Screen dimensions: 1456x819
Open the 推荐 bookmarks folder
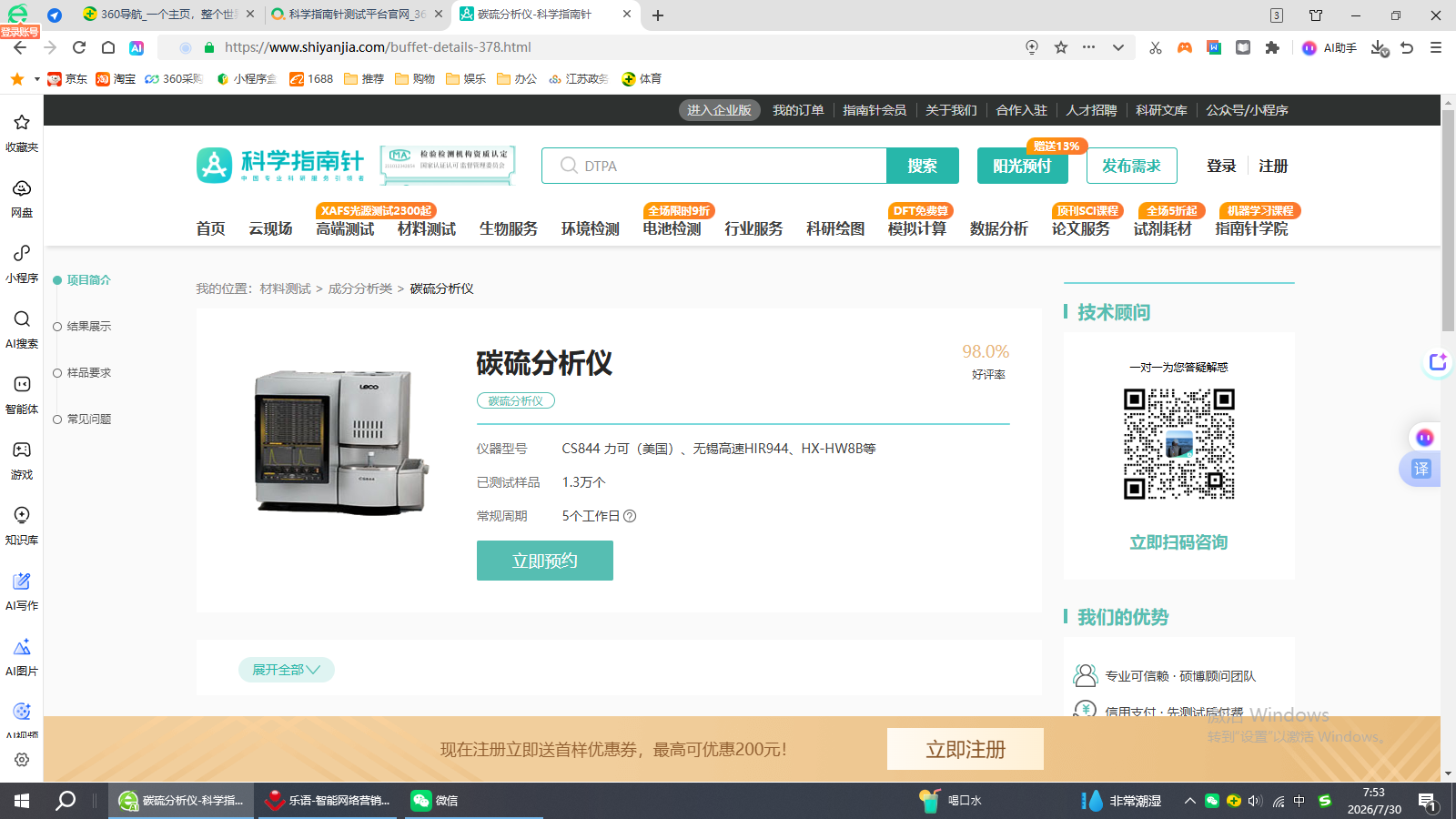click(364, 79)
